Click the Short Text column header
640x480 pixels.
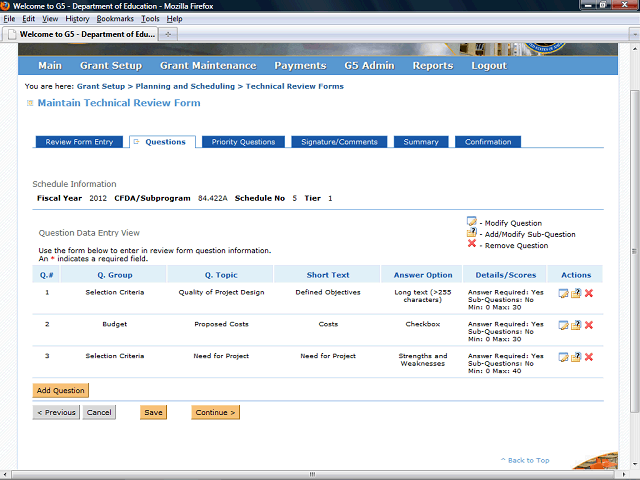tap(328, 275)
